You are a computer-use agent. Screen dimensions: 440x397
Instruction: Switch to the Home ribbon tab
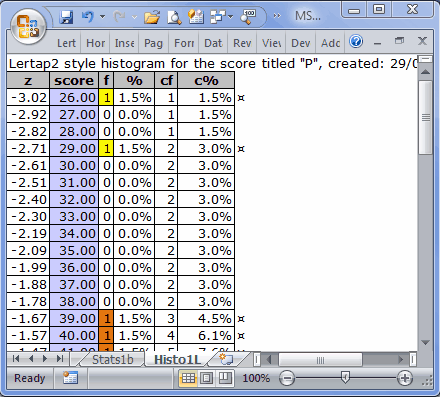point(95,43)
